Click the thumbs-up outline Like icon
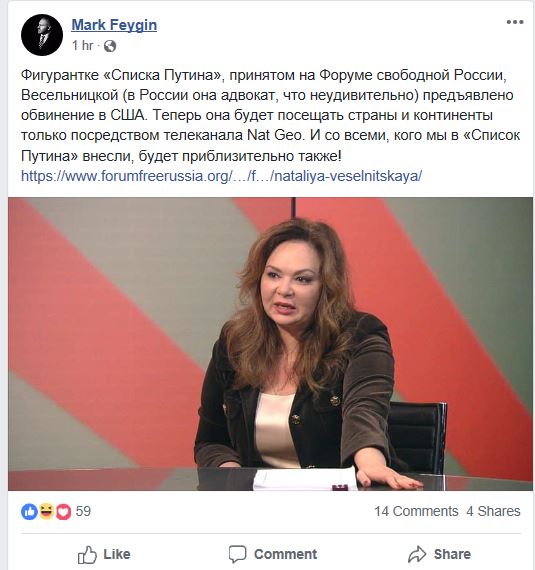The height and width of the screenshot is (570, 535). [x=87, y=554]
